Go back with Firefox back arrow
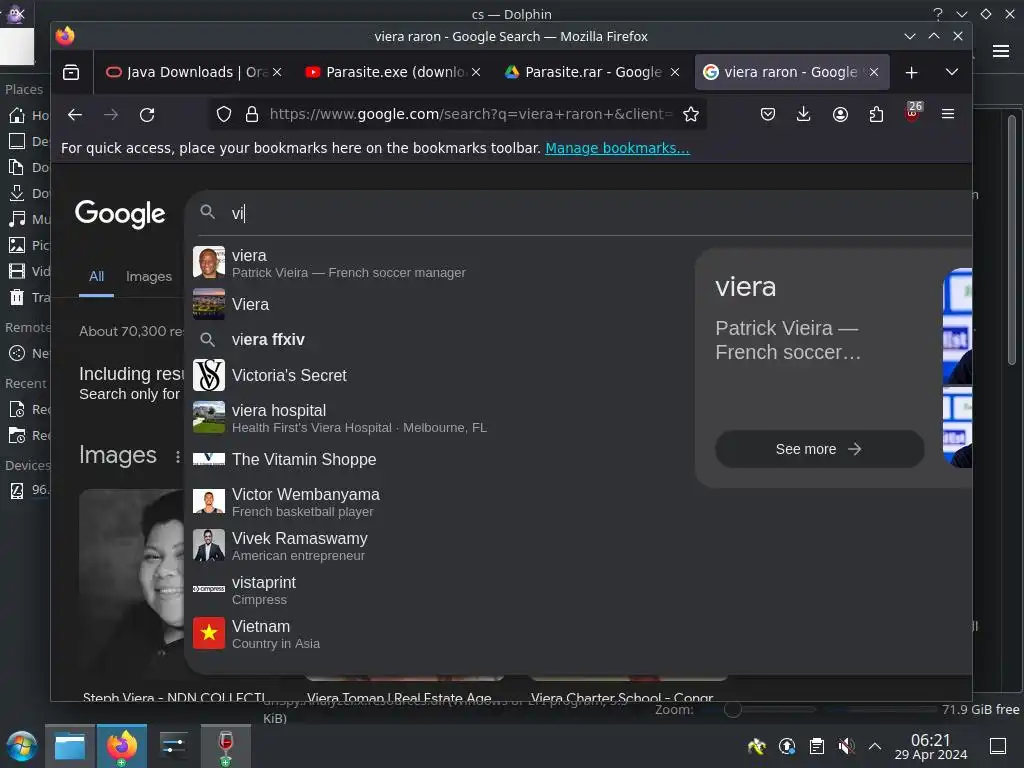 point(75,115)
